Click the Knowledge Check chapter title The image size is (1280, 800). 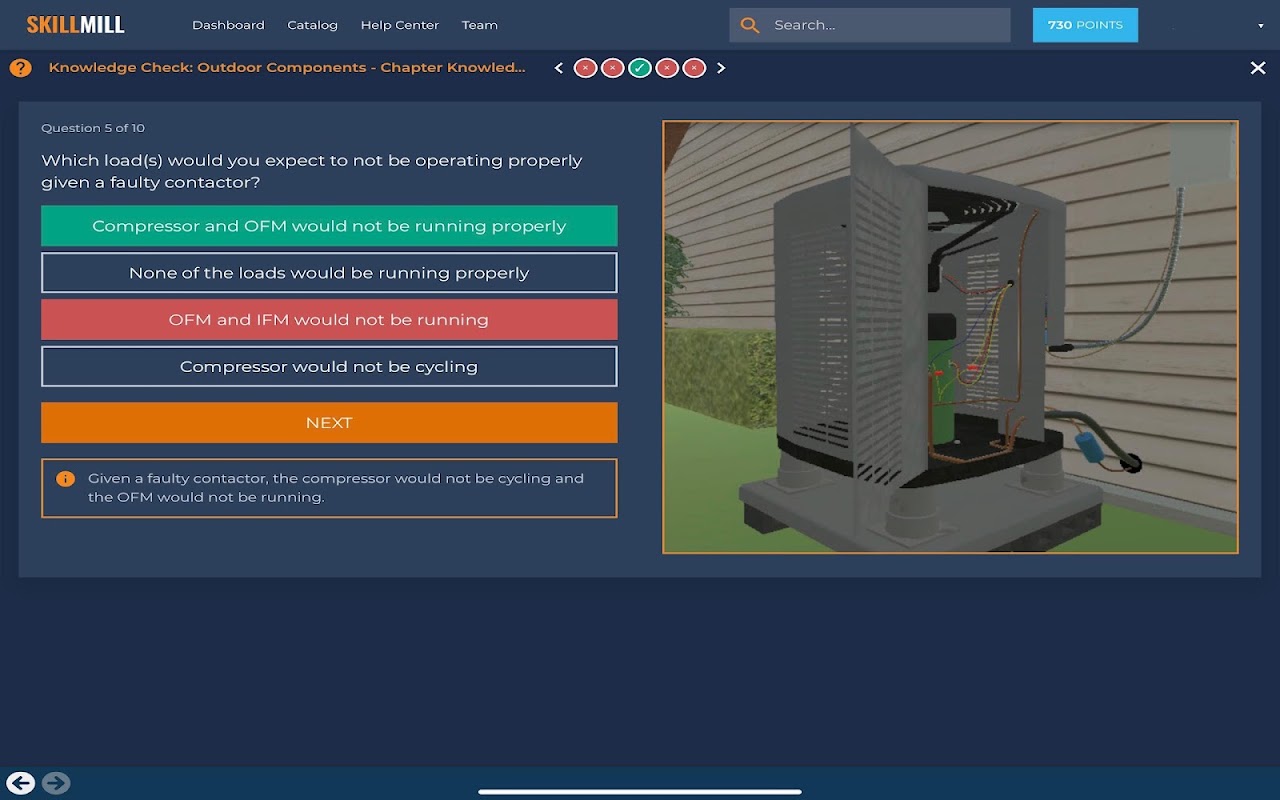tap(287, 67)
